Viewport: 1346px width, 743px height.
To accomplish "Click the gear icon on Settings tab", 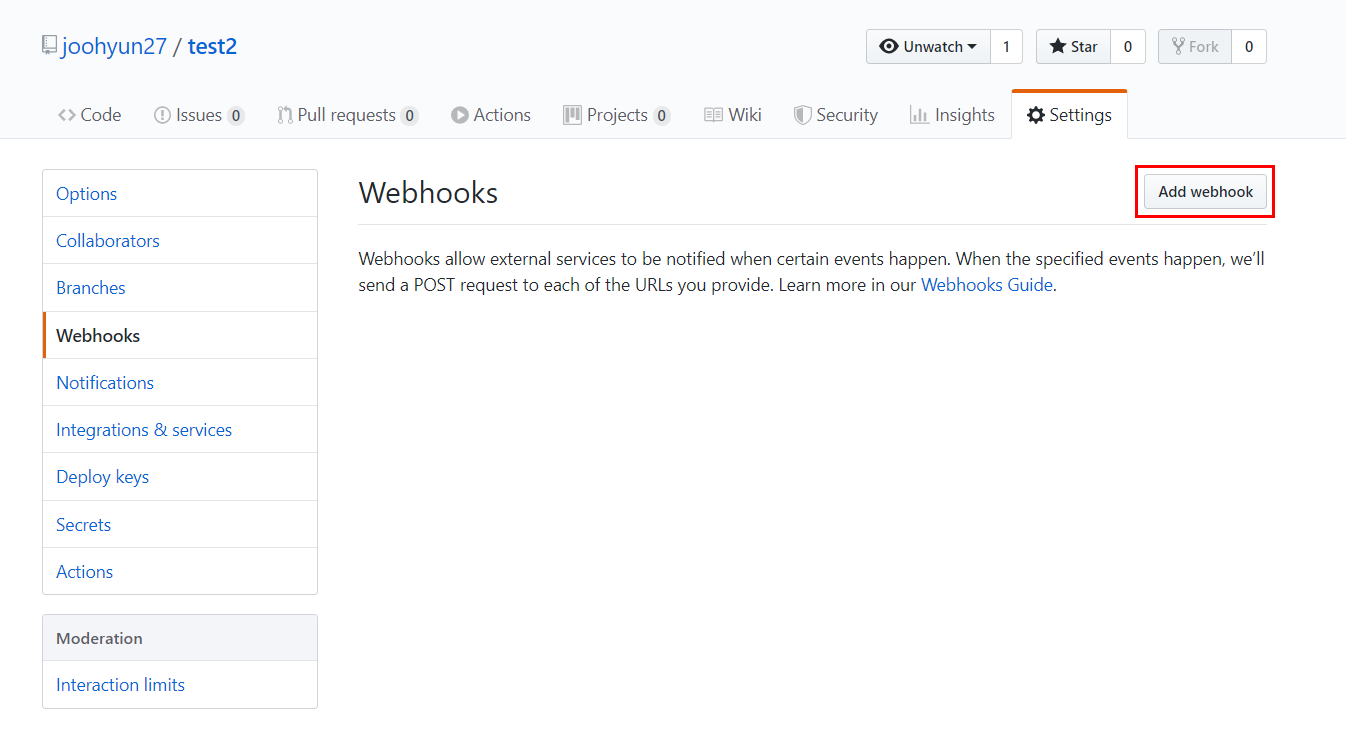I will tap(1036, 115).
